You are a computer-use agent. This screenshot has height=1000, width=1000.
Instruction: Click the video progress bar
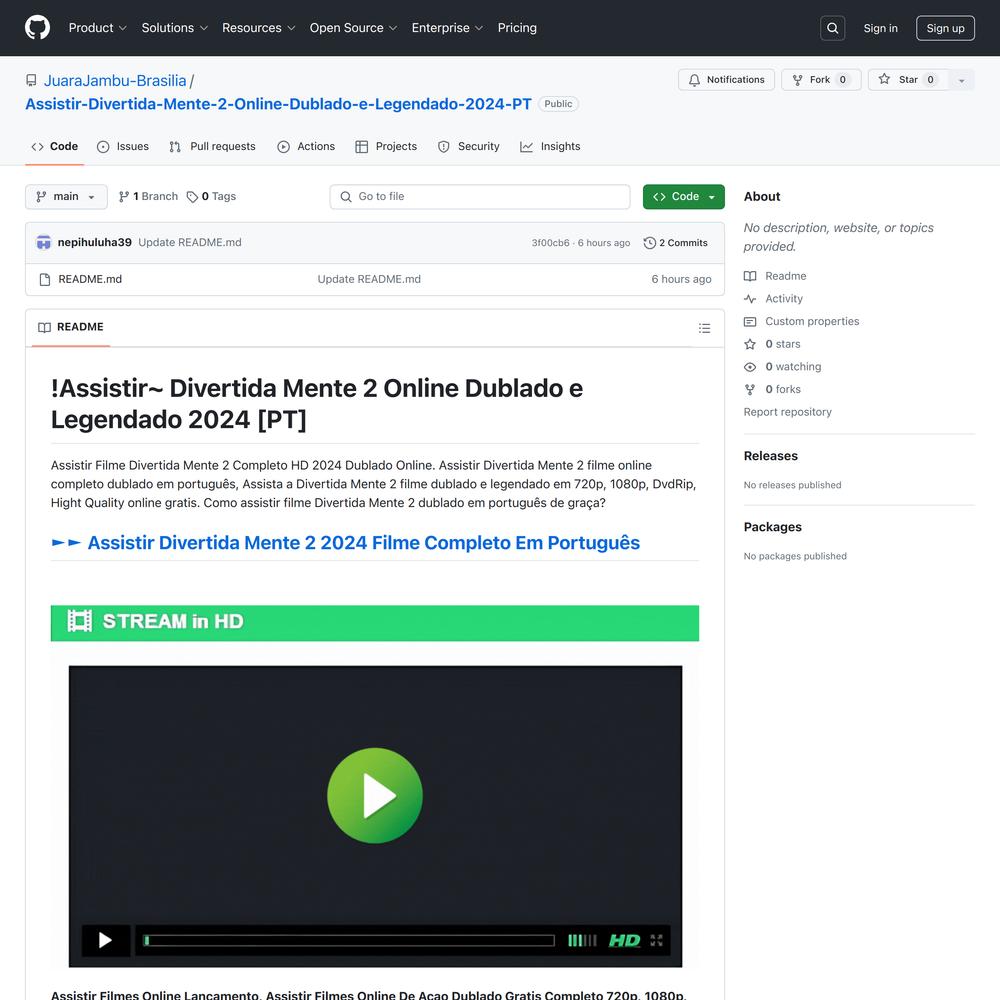(x=349, y=940)
